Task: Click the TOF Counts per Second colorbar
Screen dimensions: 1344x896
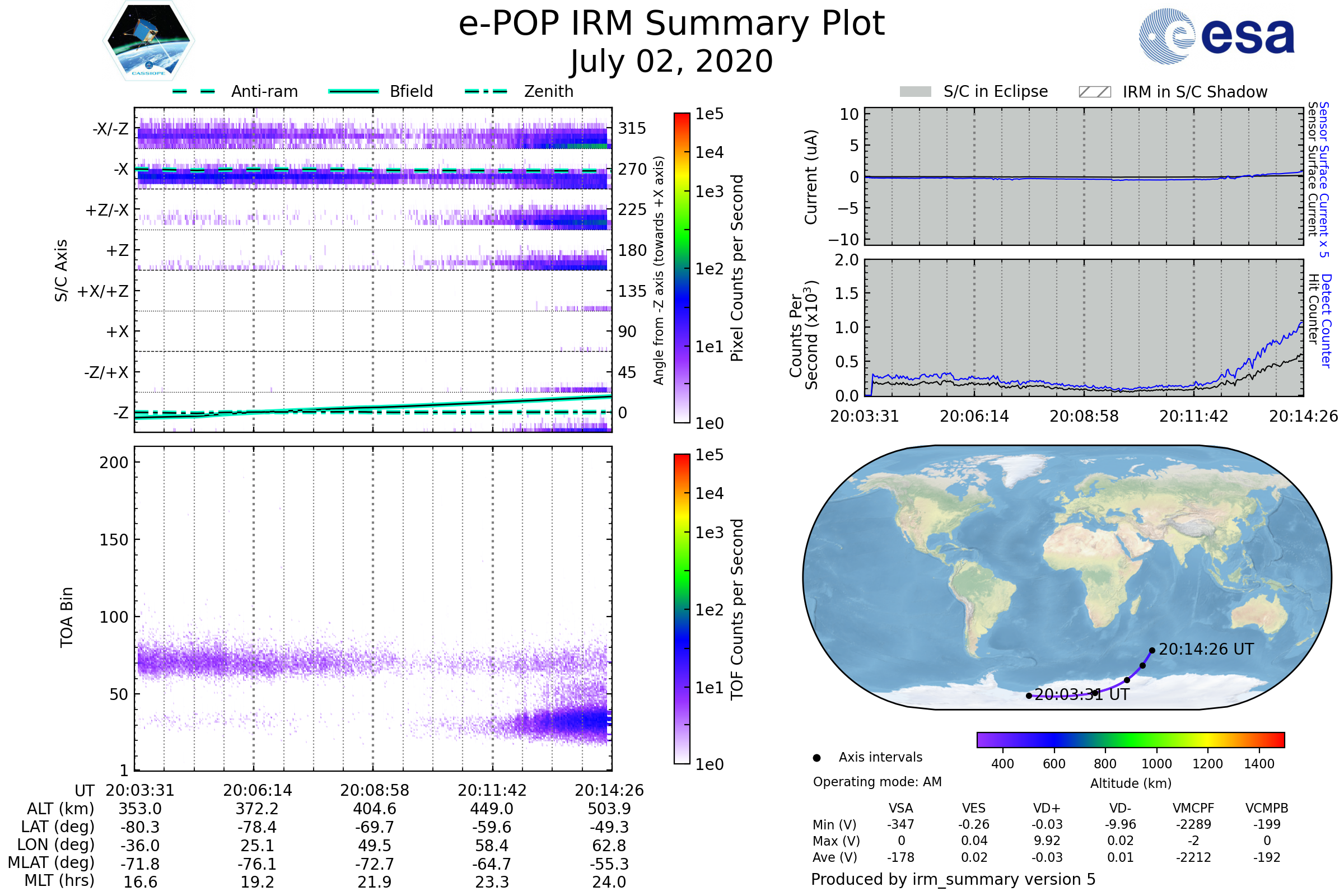Action: 682,609
